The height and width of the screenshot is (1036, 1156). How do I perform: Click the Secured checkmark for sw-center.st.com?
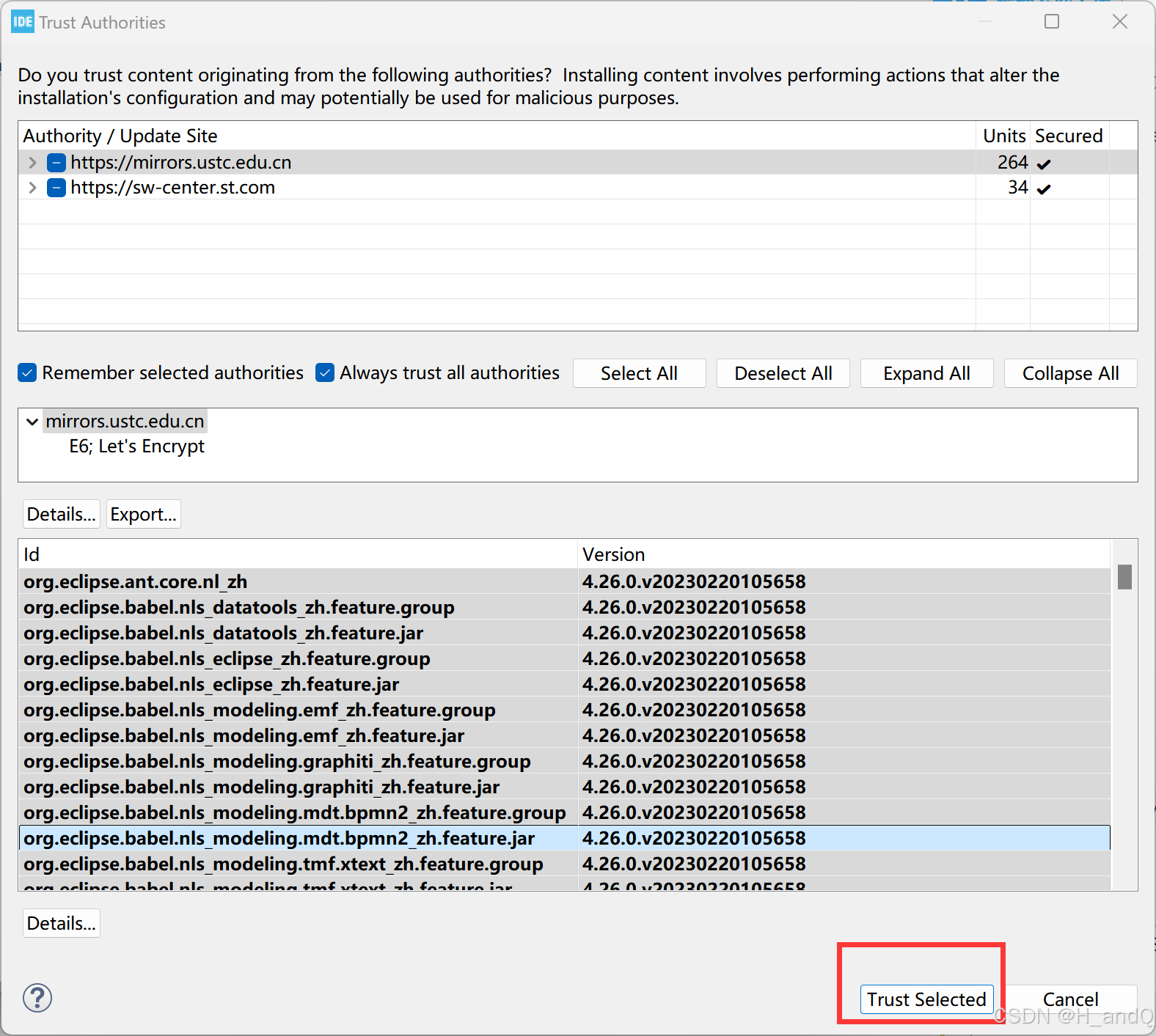(x=1044, y=188)
